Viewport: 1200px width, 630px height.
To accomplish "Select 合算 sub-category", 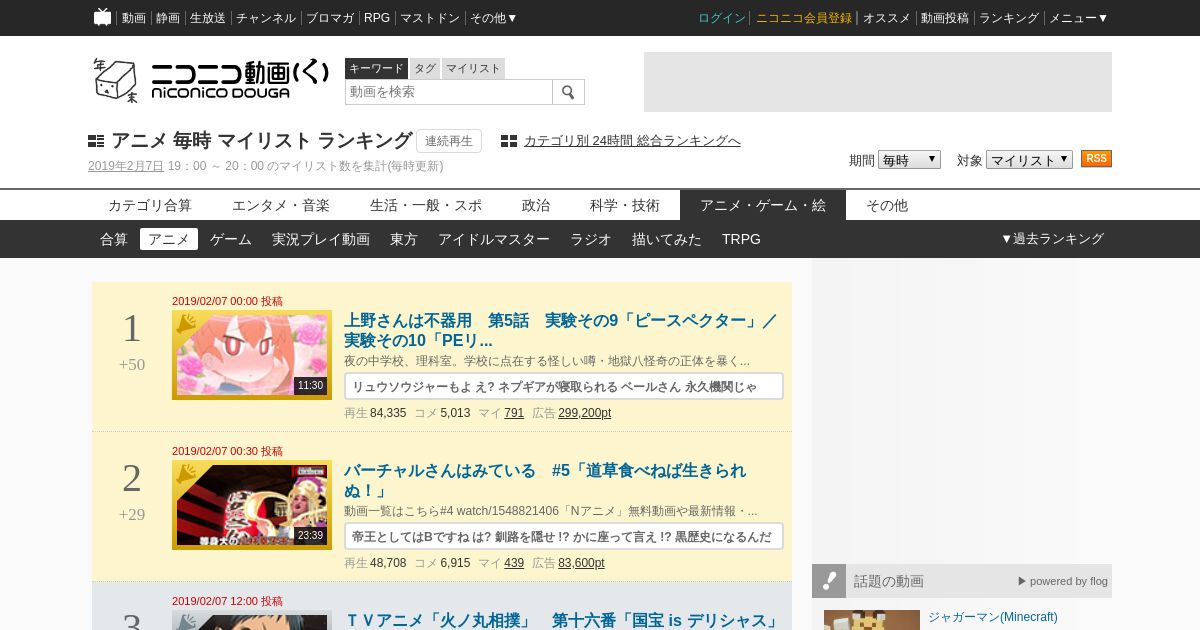I will coord(114,239).
